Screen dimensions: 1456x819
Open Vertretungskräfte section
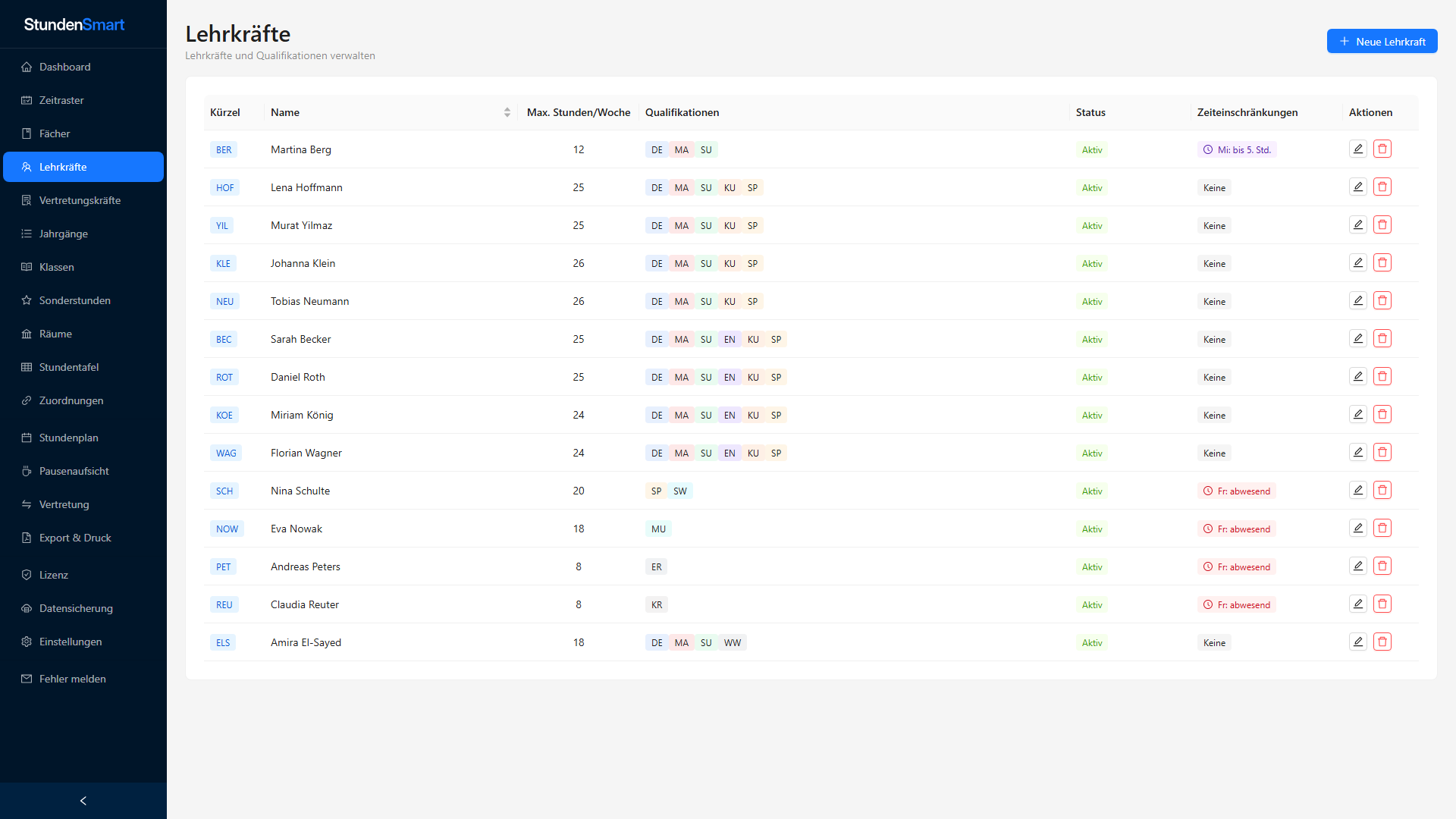83,200
